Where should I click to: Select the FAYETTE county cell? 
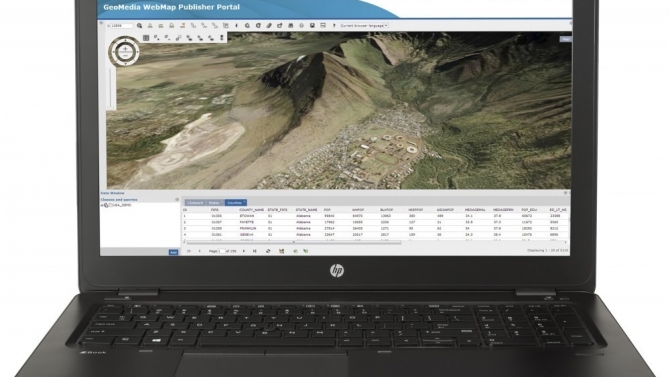point(247,222)
